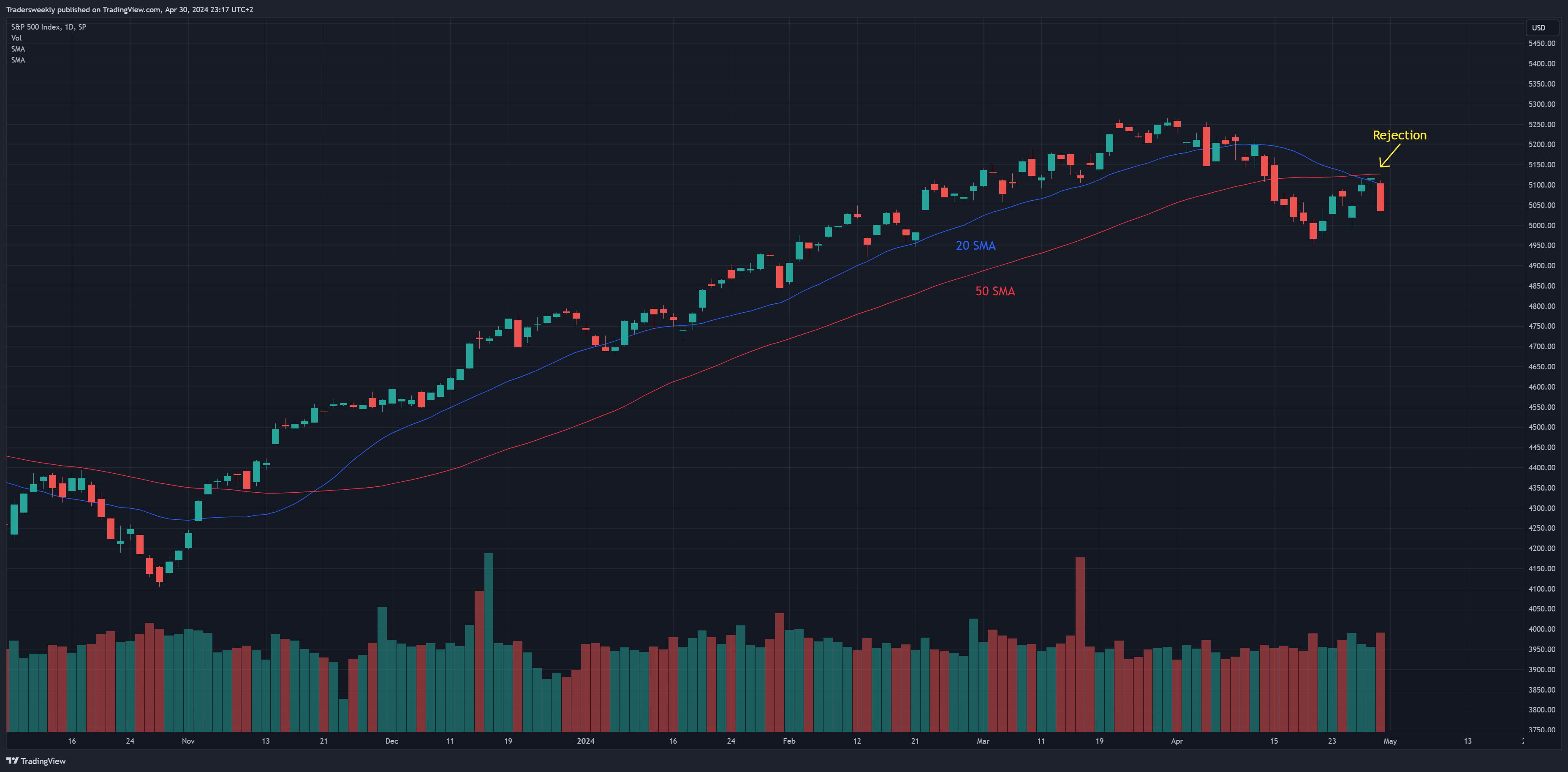
Task: Select the 'Apr' date axis label
Action: pyautogui.click(x=1177, y=741)
